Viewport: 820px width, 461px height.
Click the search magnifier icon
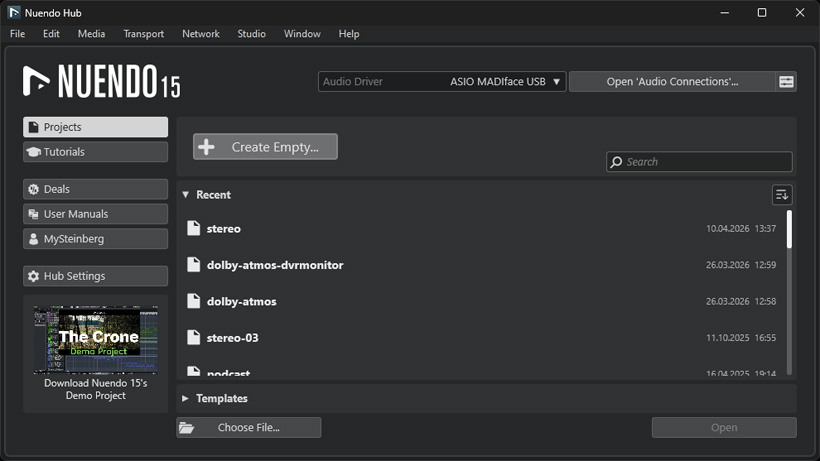pyautogui.click(x=617, y=162)
